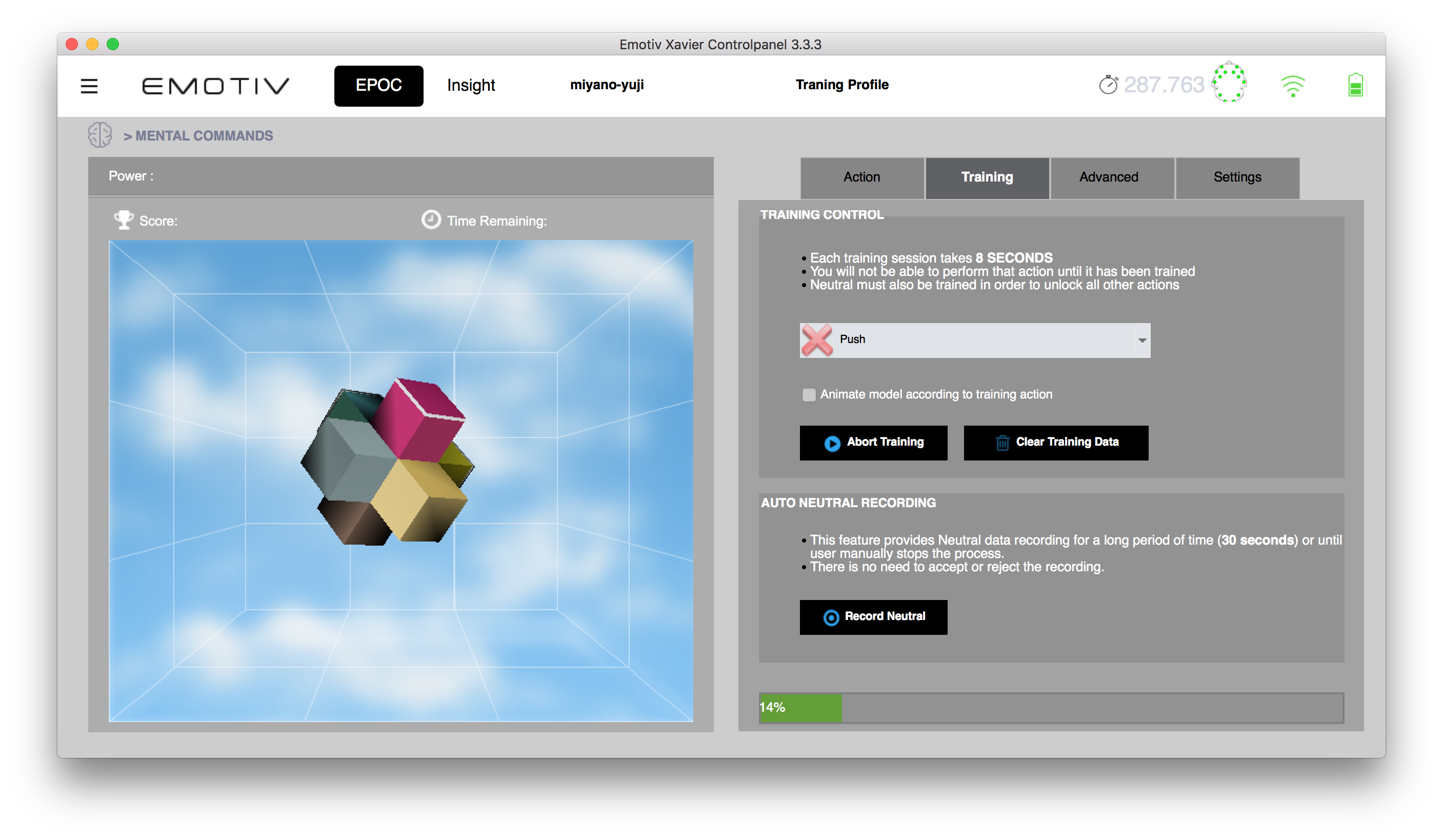Enable Animate model according to training action
The height and width of the screenshot is (840, 1443).
(x=809, y=394)
